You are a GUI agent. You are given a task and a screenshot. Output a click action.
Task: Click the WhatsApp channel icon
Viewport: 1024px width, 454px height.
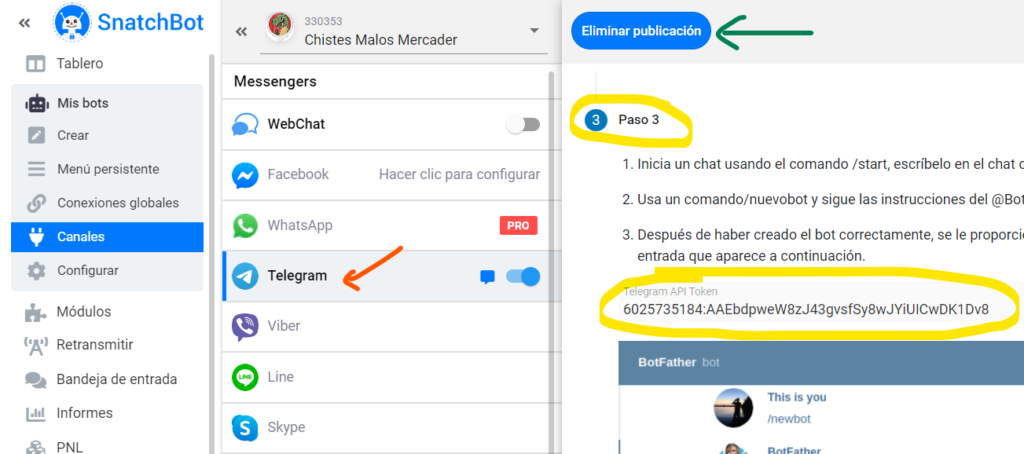pyautogui.click(x=245, y=225)
